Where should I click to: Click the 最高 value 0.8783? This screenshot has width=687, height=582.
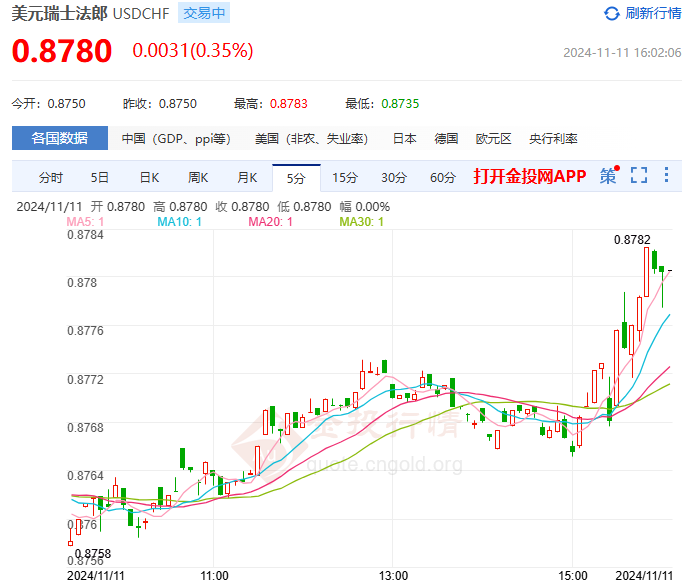pyautogui.click(x=289, y=104)
